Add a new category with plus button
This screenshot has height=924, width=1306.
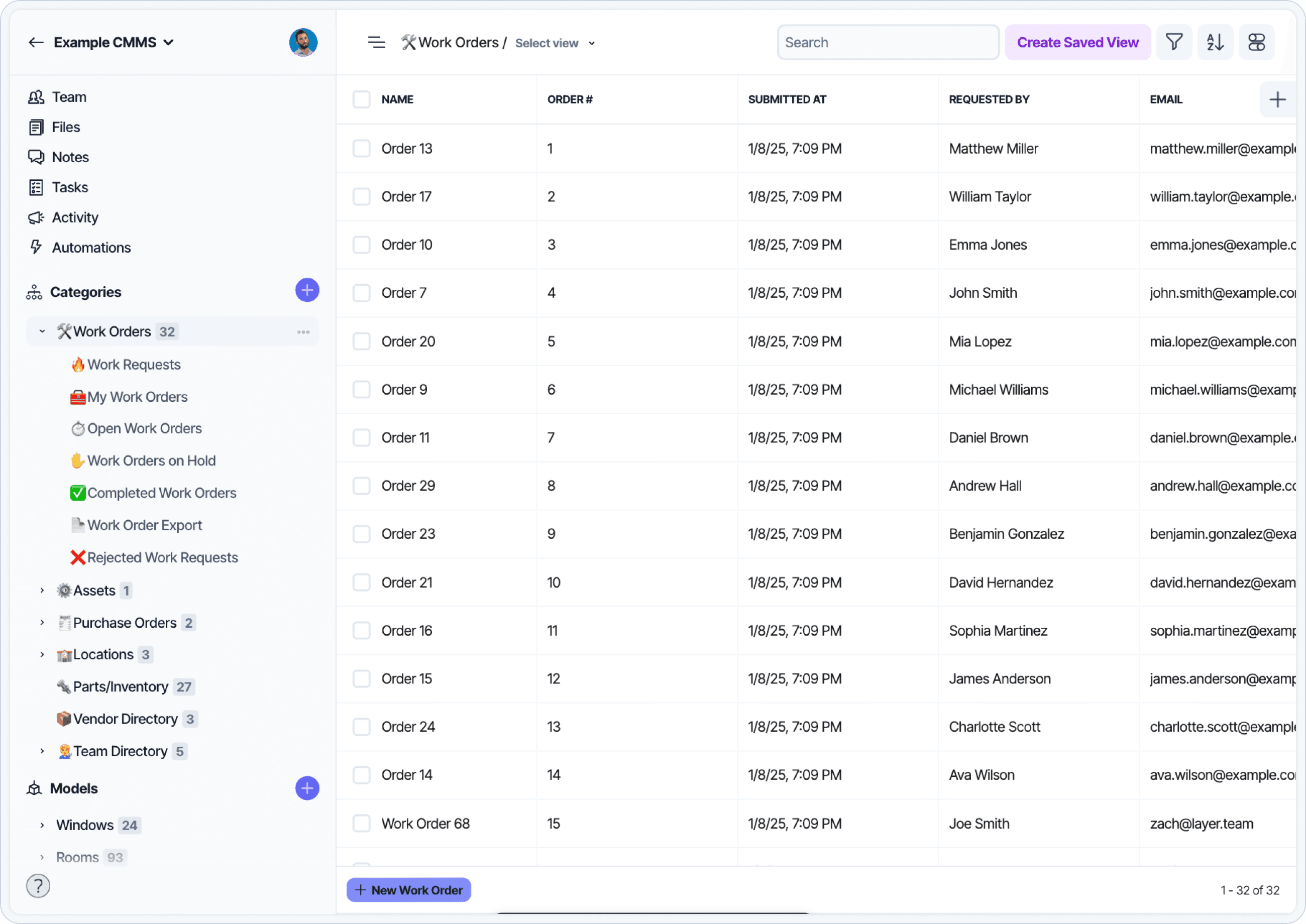pos(307,291)
